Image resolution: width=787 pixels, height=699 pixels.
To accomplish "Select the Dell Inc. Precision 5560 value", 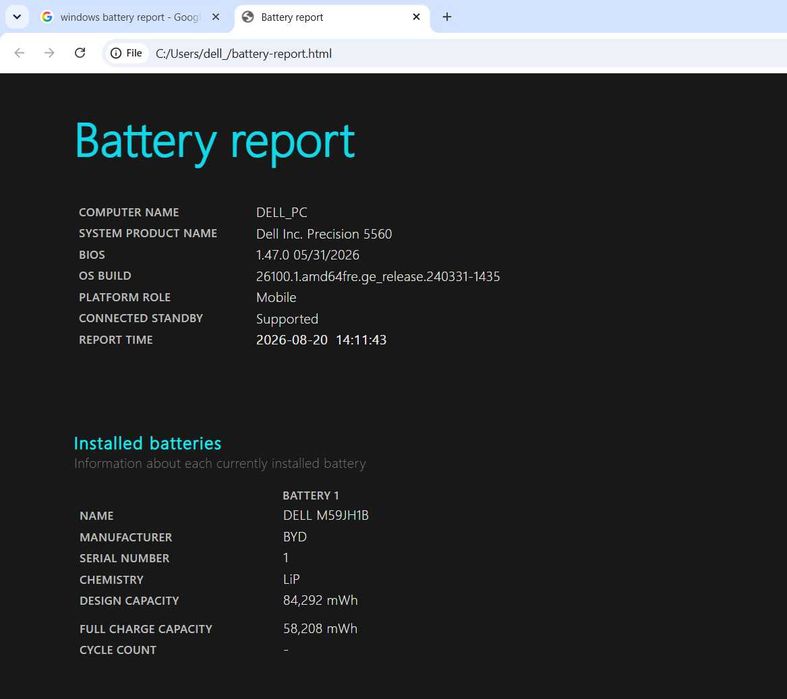I will (x=324, y=234).
